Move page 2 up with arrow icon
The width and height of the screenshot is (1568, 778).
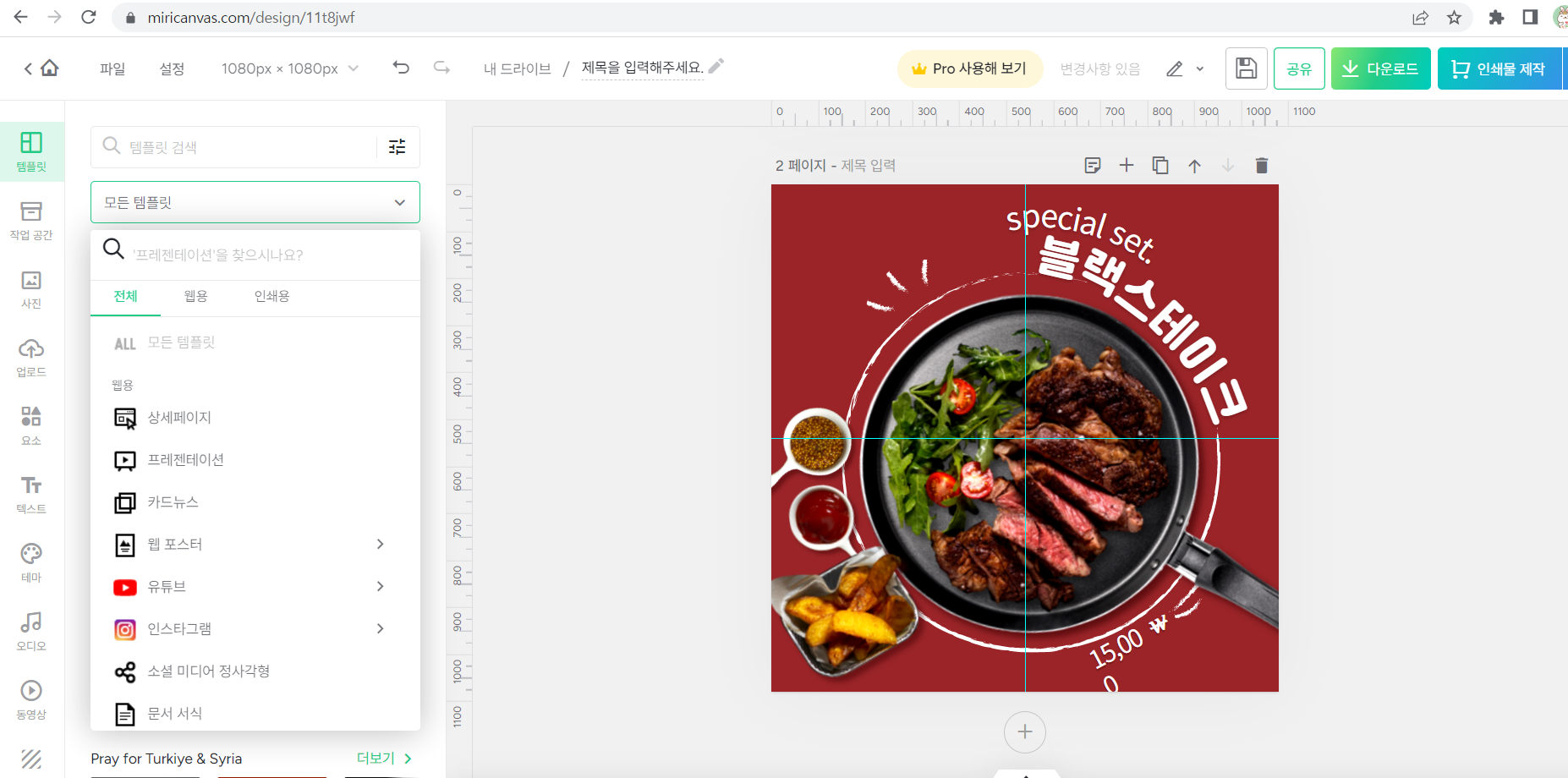coord(1194,166)
